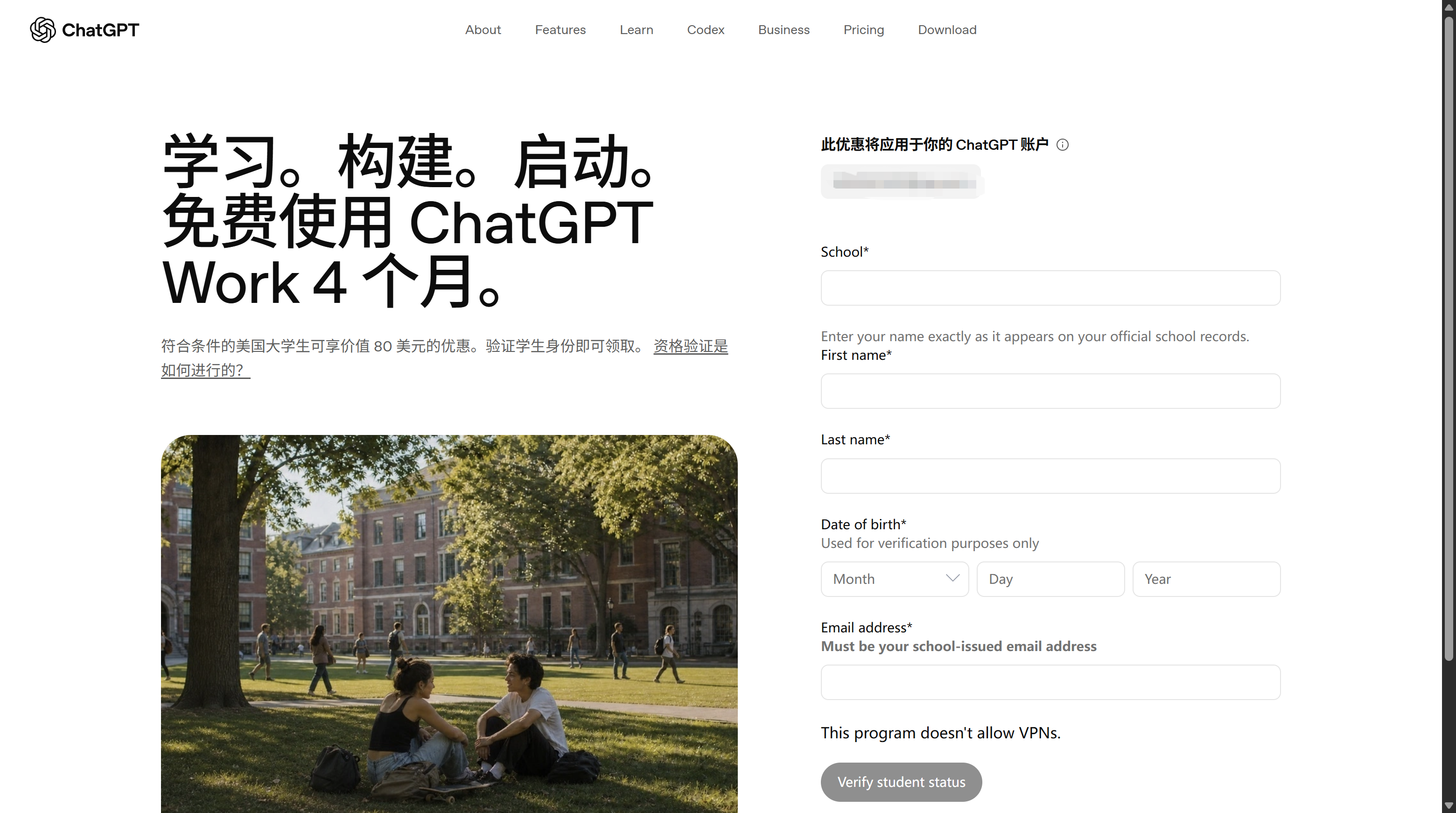Click the scrollbar down arrow

(x=1449, y=806)
